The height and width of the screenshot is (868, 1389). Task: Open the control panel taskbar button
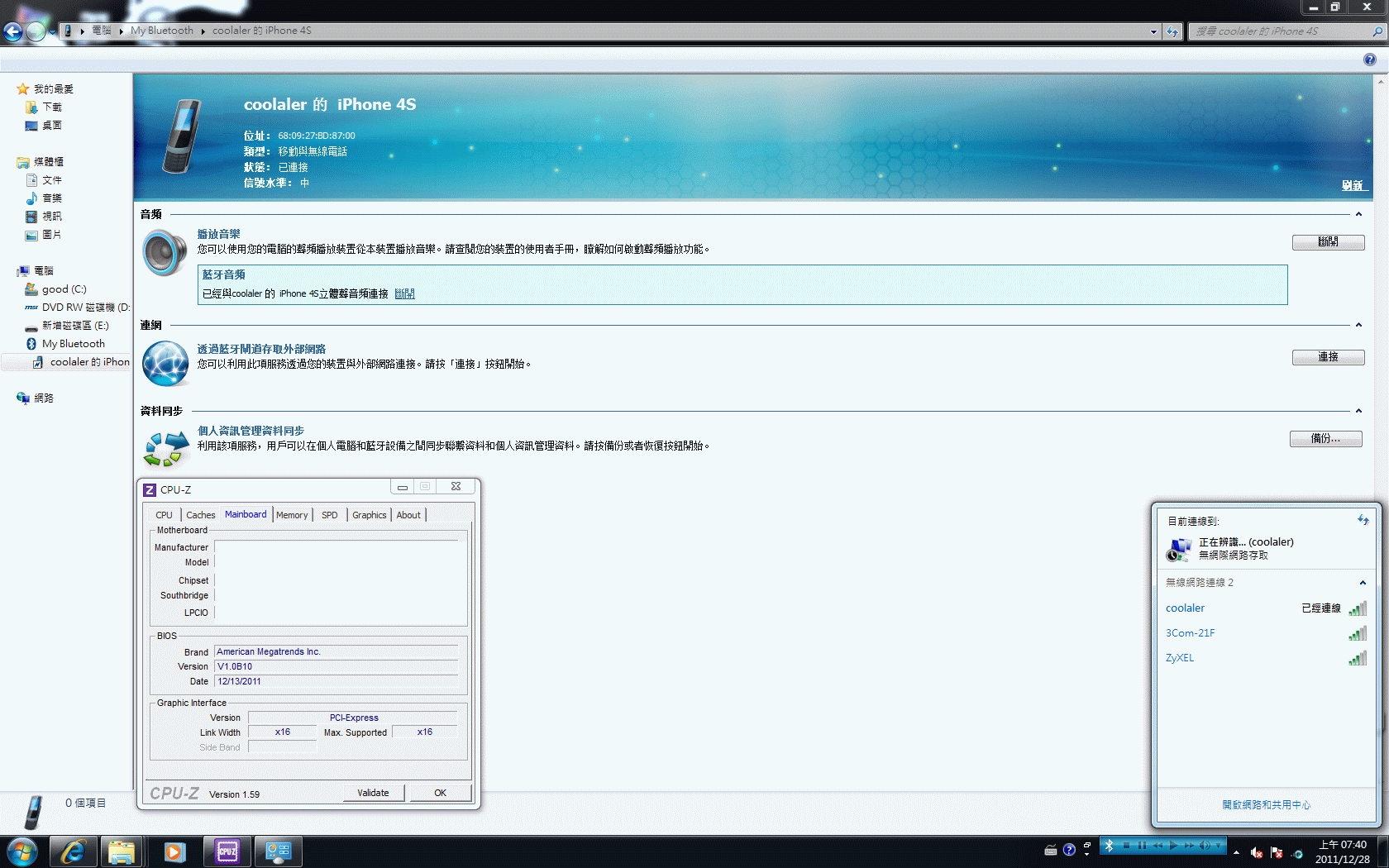point(279,851)
